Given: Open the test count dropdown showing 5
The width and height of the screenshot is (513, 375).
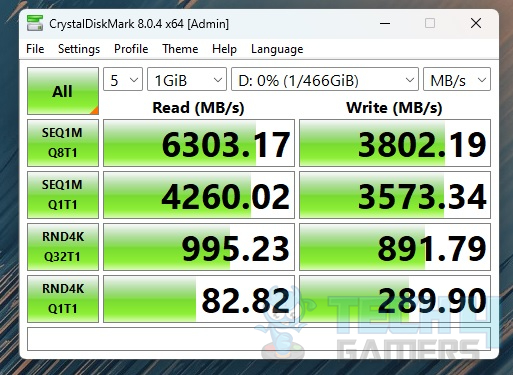Looking at the screenshot, I should 123,79.
